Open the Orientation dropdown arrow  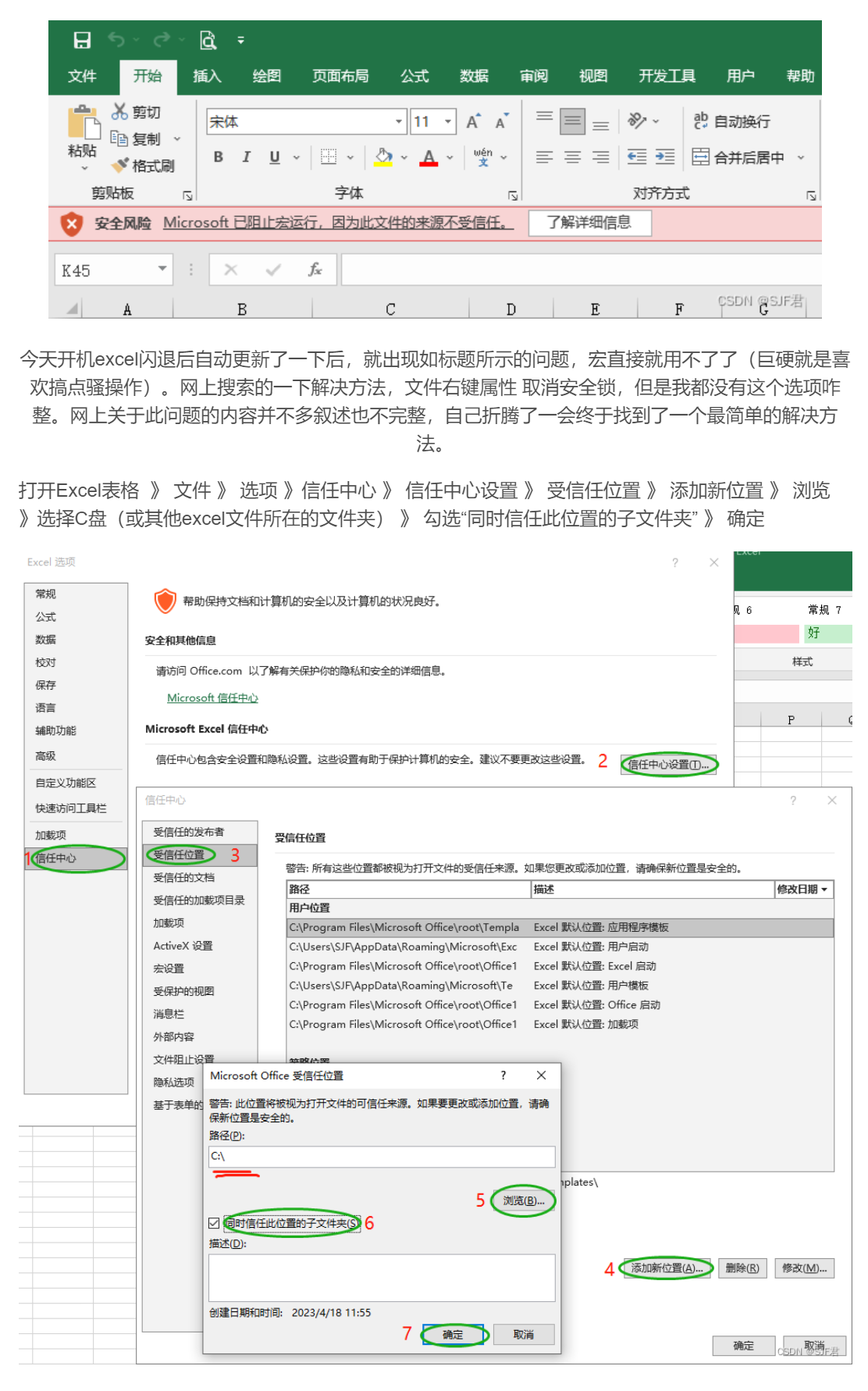point(656,121)
